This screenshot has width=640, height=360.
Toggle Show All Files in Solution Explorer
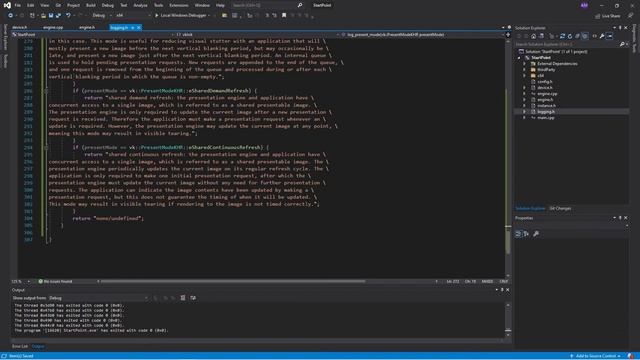(x=585, y=36)
